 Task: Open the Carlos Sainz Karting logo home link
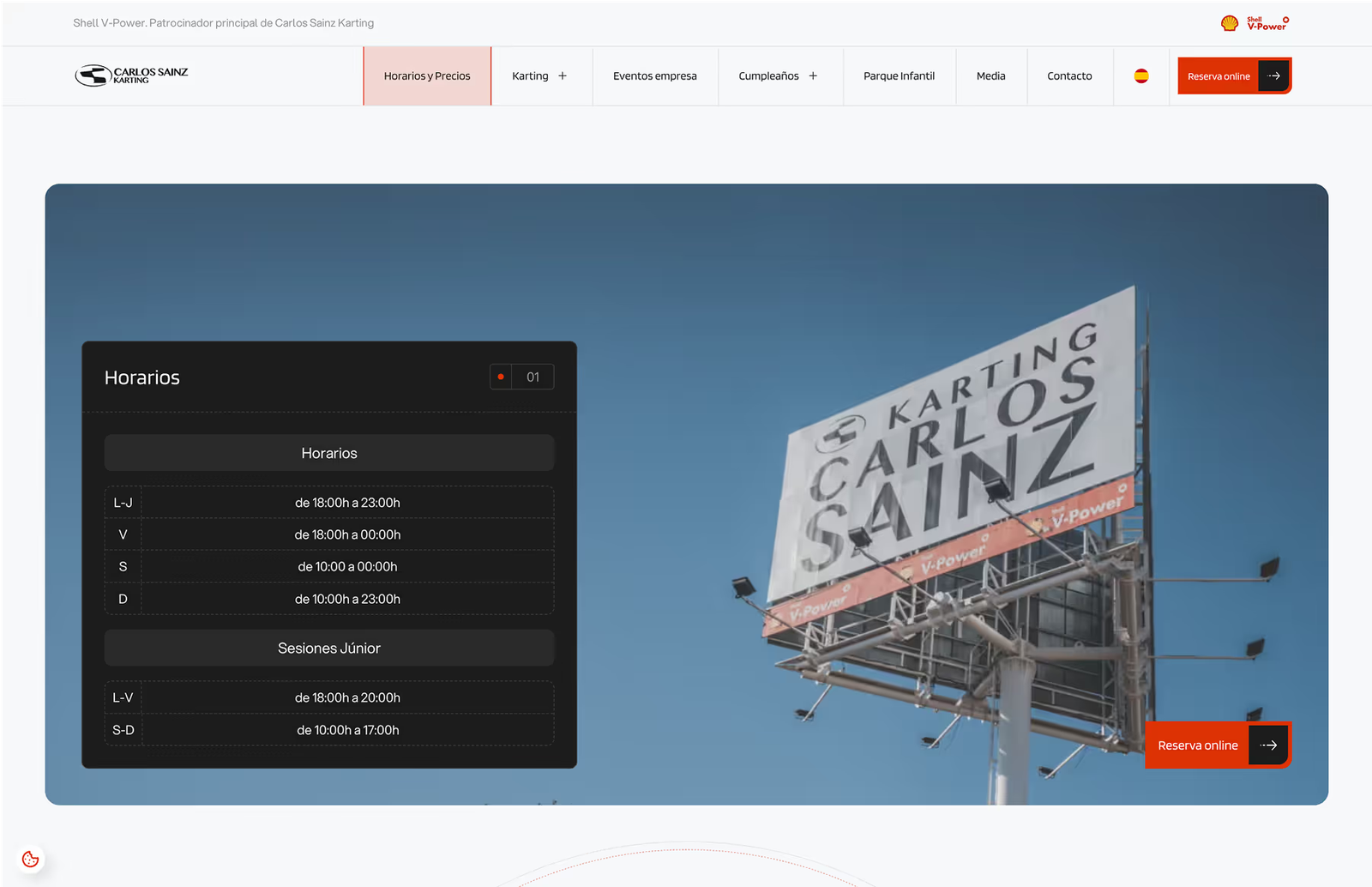(131, 75)
